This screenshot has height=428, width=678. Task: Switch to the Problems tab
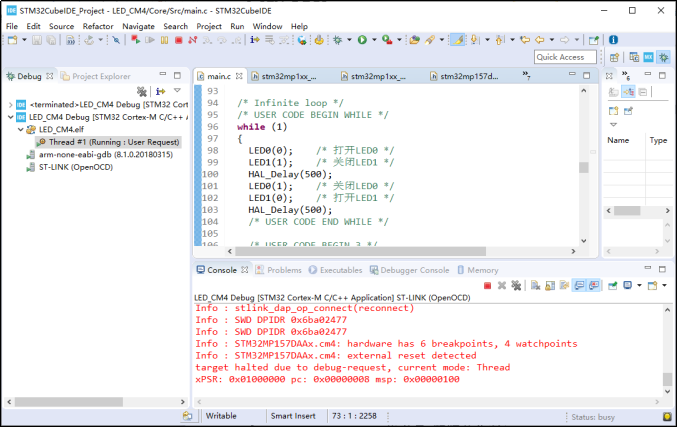[x=279, y=270]
